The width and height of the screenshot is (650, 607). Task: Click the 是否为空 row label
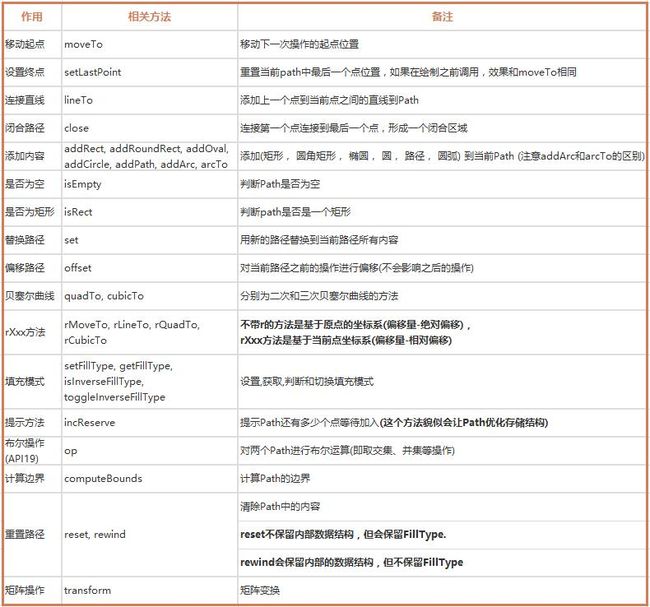[x=25, y=184]
